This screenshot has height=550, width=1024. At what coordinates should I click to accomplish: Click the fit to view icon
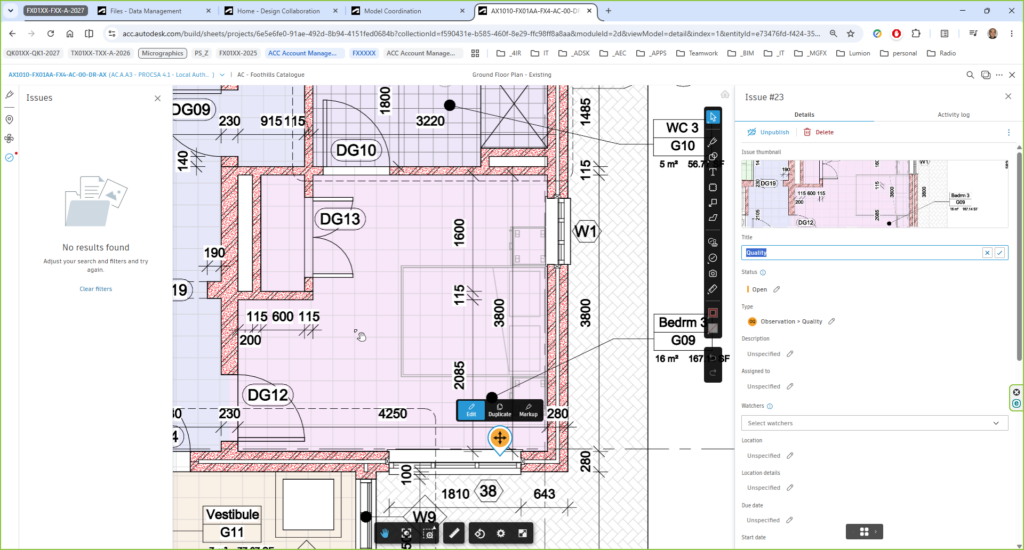[x=406, y=533]
